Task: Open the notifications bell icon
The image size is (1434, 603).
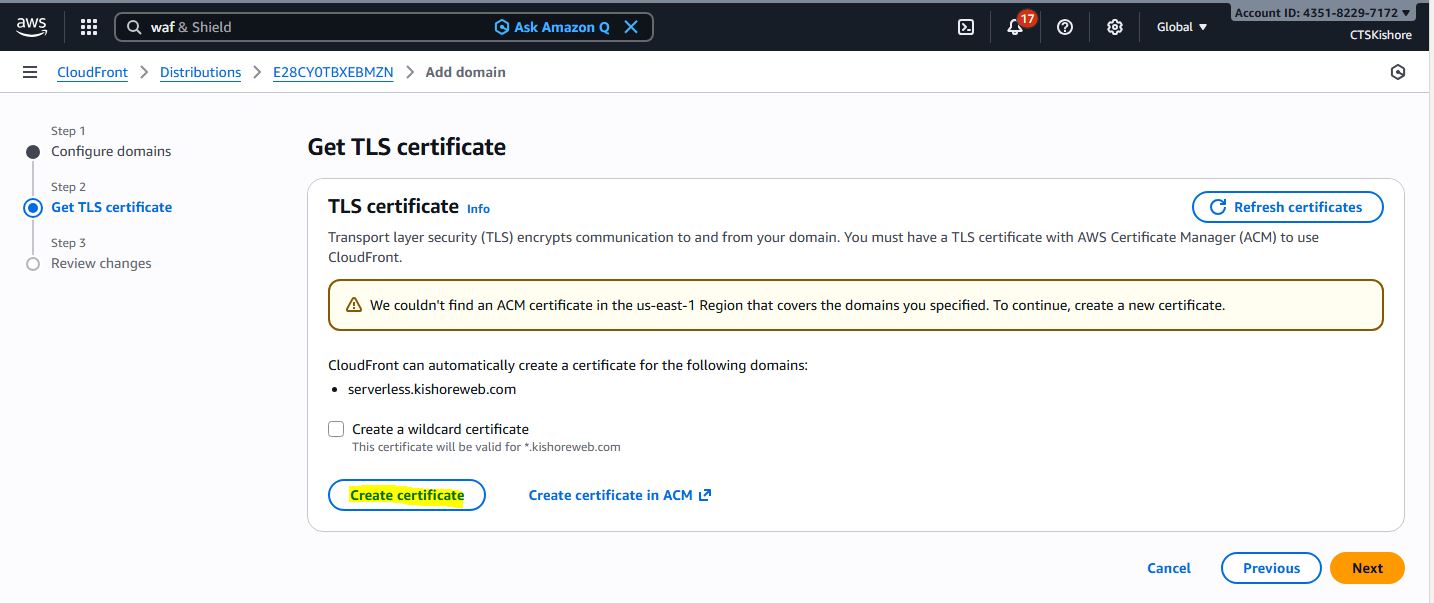Action: (x=1015, y=27)
